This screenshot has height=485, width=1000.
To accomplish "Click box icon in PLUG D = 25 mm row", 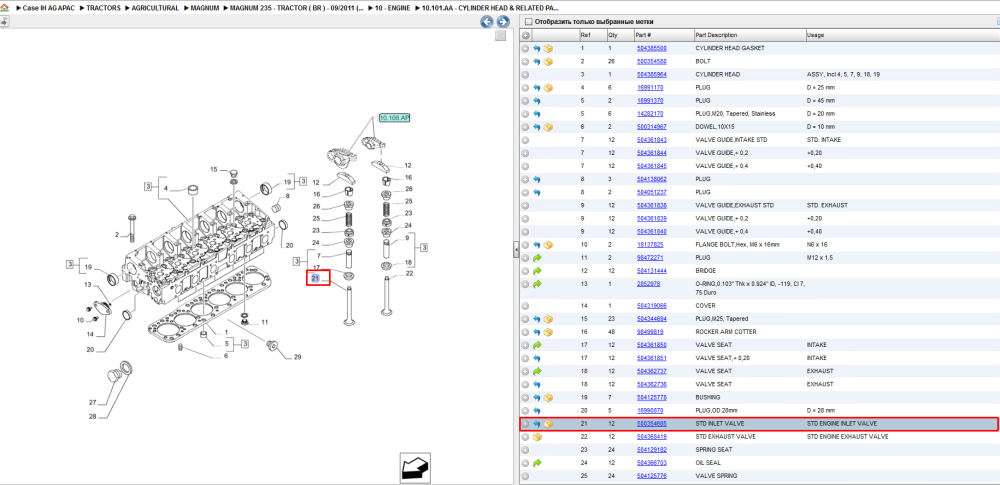I will pyautogui.click(x=548, y=87).
